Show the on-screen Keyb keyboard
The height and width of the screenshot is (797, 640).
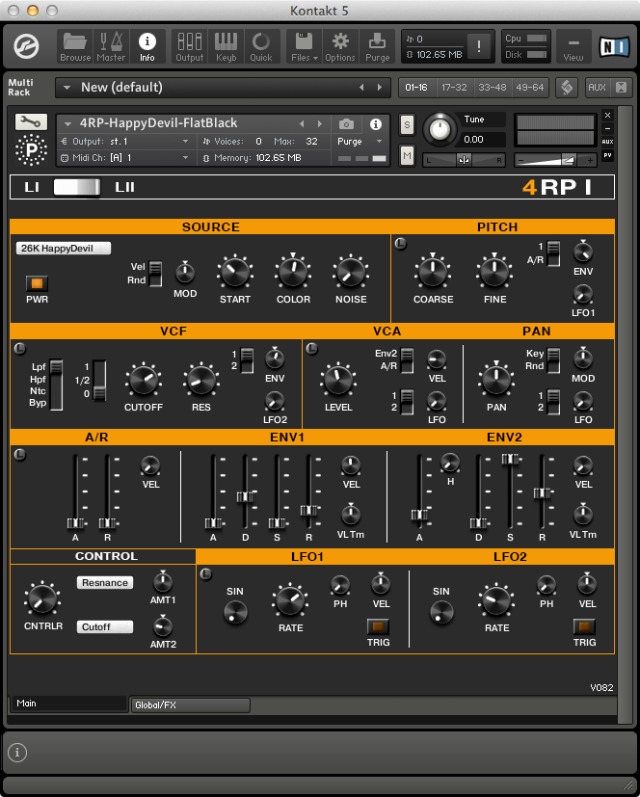point(226,46)
